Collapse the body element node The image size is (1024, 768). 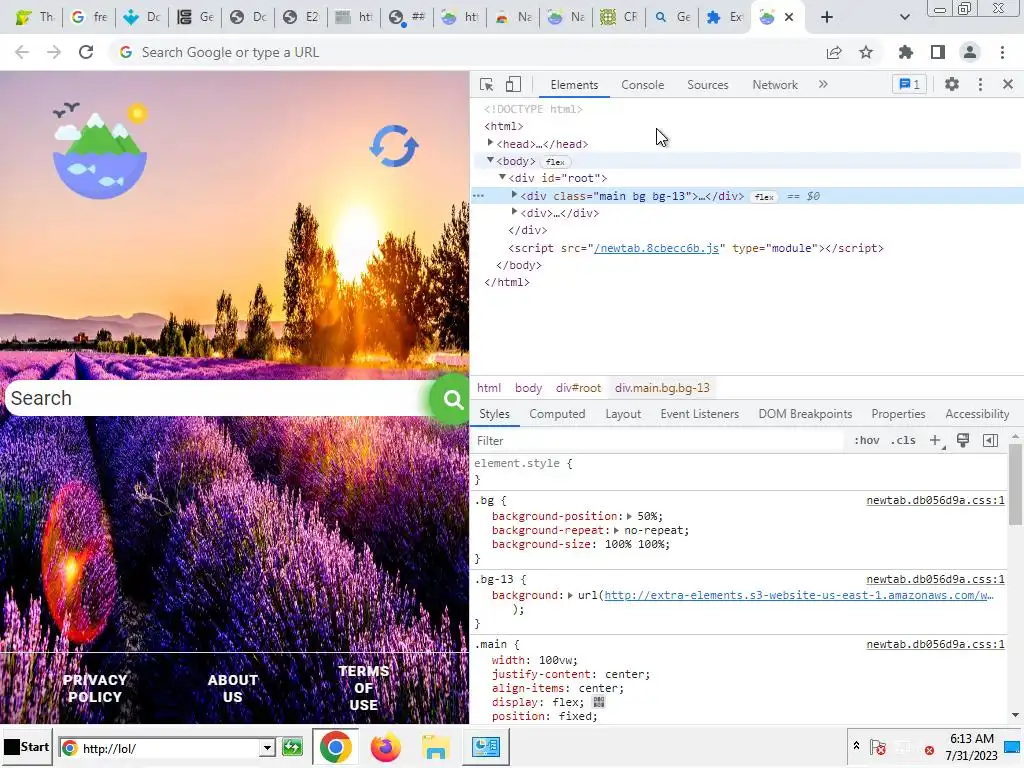[490, 160]
